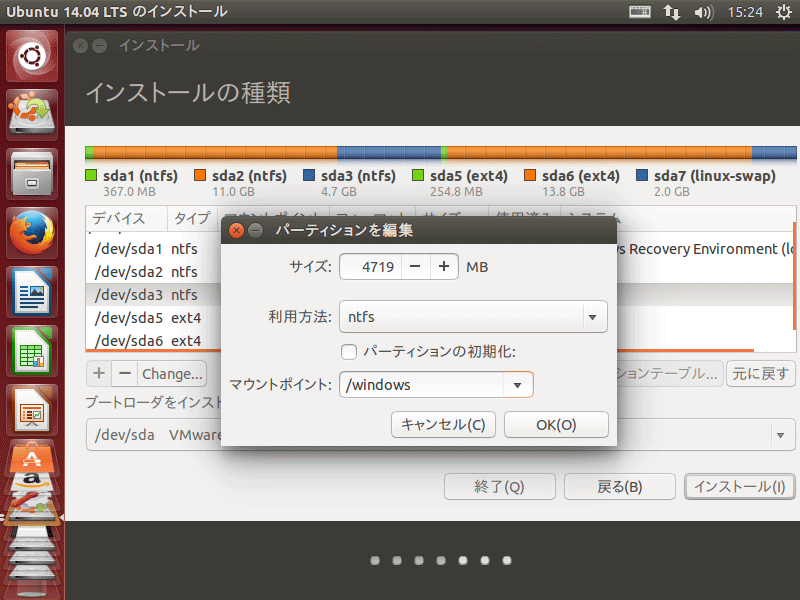Image resolution: width=800 pixels, height=600 pixels.
Task: Expand the 利用方法 ntfs dropdown
Action: [x=473, y=317]
